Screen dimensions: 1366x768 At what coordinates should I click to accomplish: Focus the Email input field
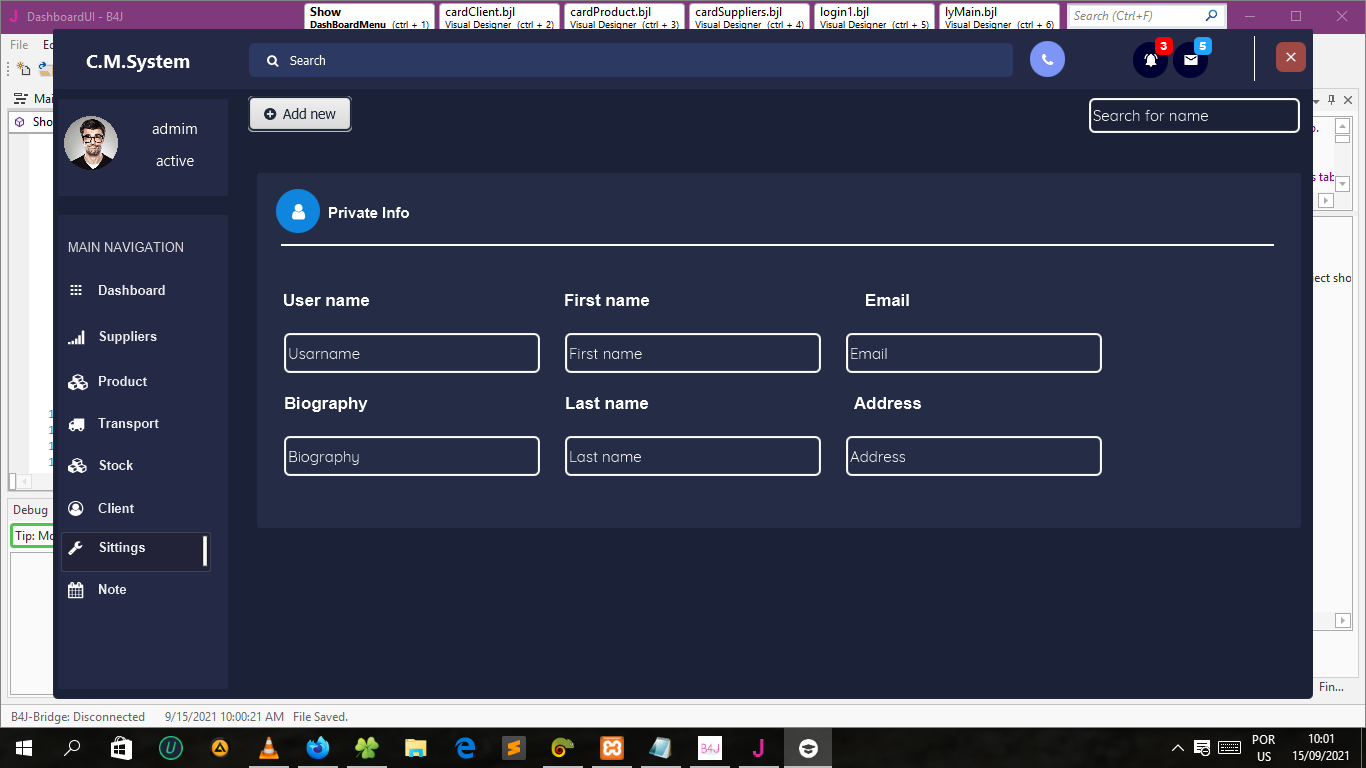(x=974, y=353)
